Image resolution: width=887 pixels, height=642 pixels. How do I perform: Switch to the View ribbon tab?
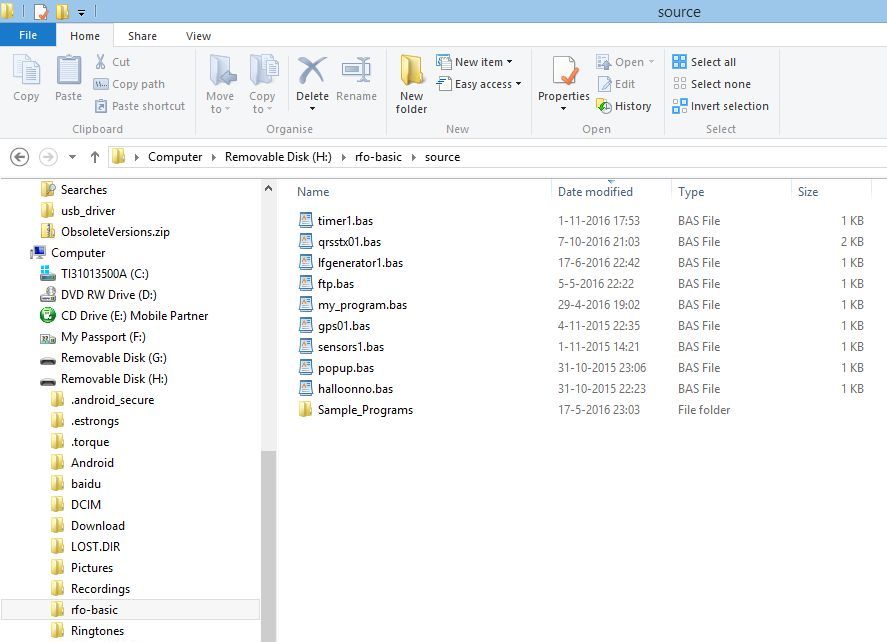(x=198, y=36)
